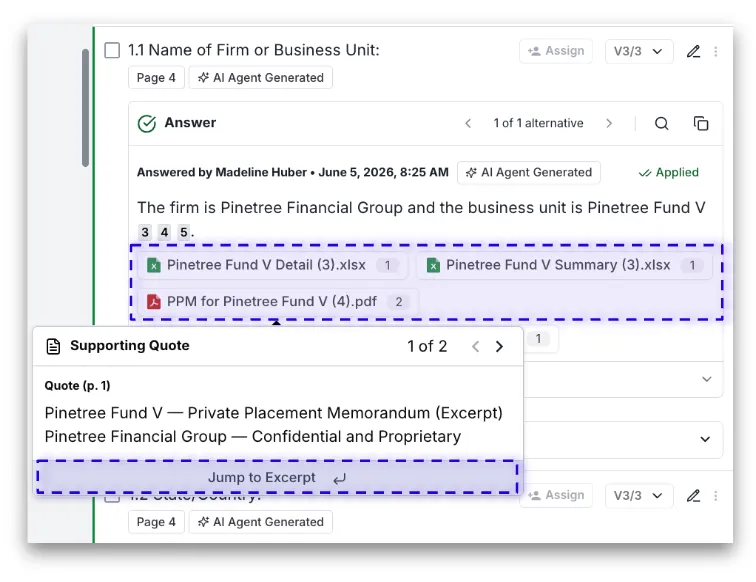Image resolution: width=756 pixels, height=582 pixels.
Task: Click Jump to Excerpt button
Action: tap(277, 477)
